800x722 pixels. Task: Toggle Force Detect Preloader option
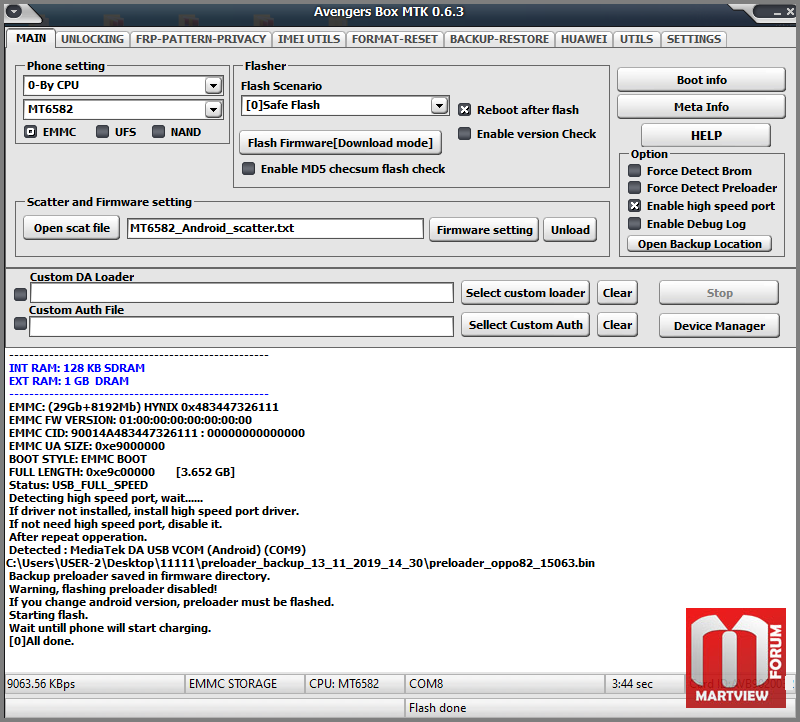[634, 188]
